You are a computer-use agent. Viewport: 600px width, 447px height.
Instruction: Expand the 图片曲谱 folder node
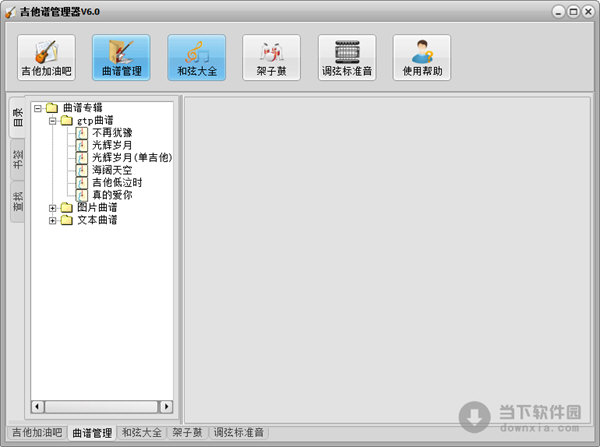pyautogui.click(x=52, y=208)
